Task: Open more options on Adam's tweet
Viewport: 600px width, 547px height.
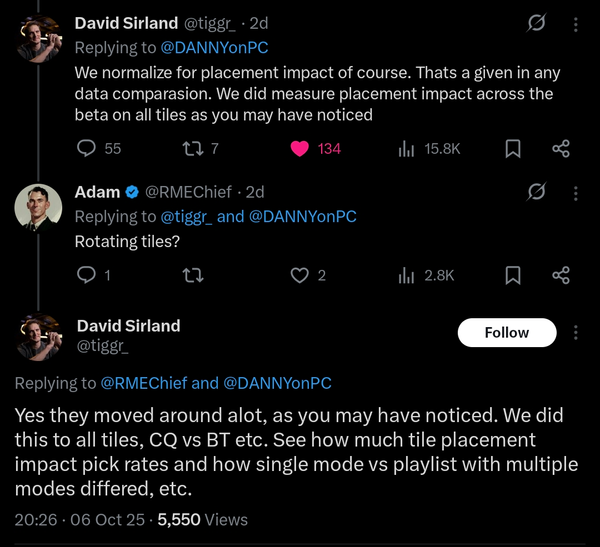Action: pyautogui.click(x=574, y=191)
